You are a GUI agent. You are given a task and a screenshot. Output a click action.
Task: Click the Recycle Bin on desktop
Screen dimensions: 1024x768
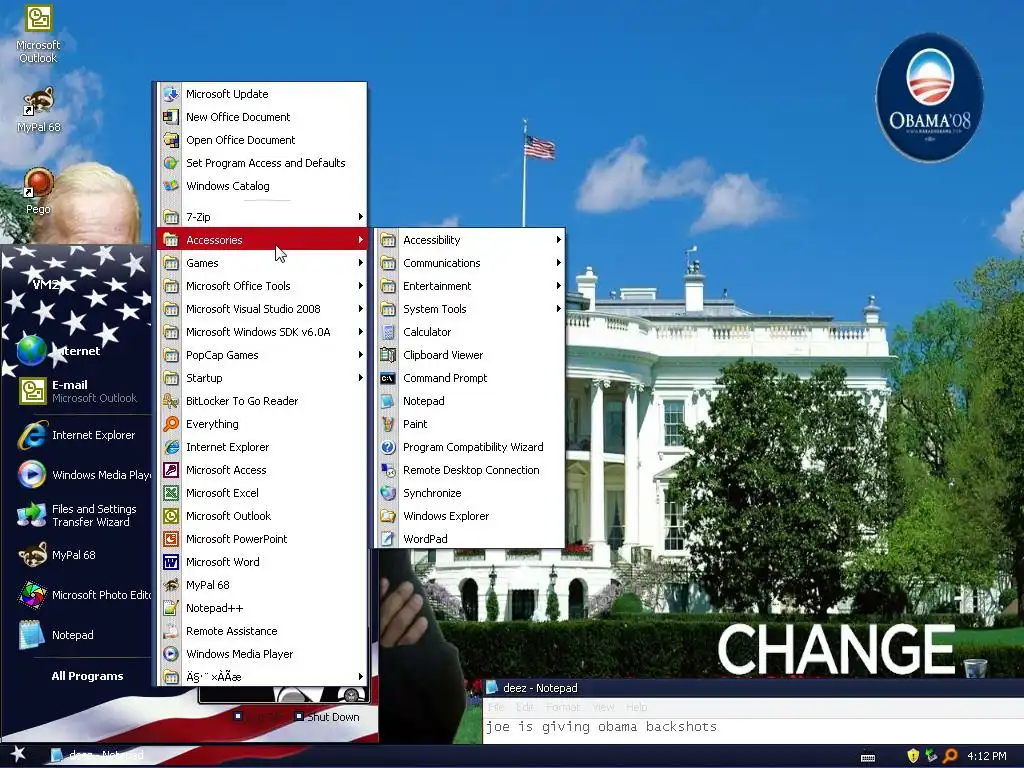point(975,667)
